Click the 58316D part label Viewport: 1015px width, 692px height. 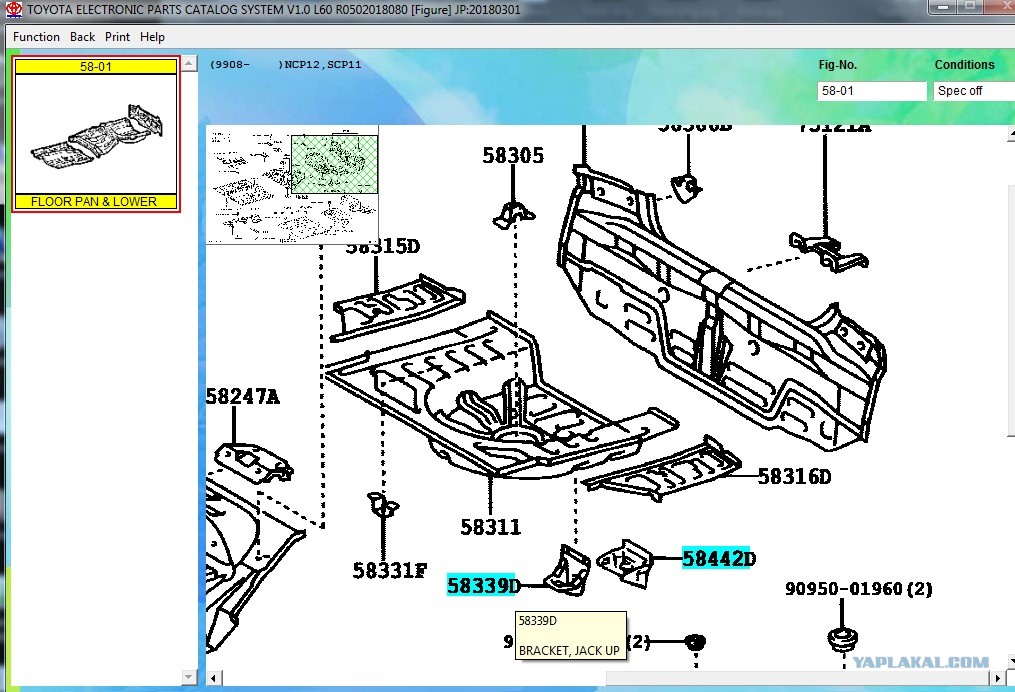(x=794, y=477)
